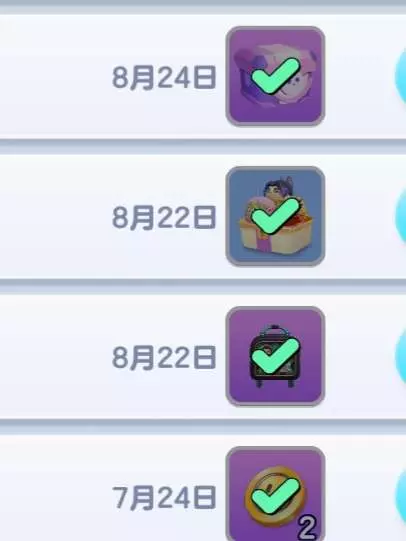Select the black suitcase reward icon
Image resolution: width=406 pixels, height=541 pixels.
[x=275, y=357]
